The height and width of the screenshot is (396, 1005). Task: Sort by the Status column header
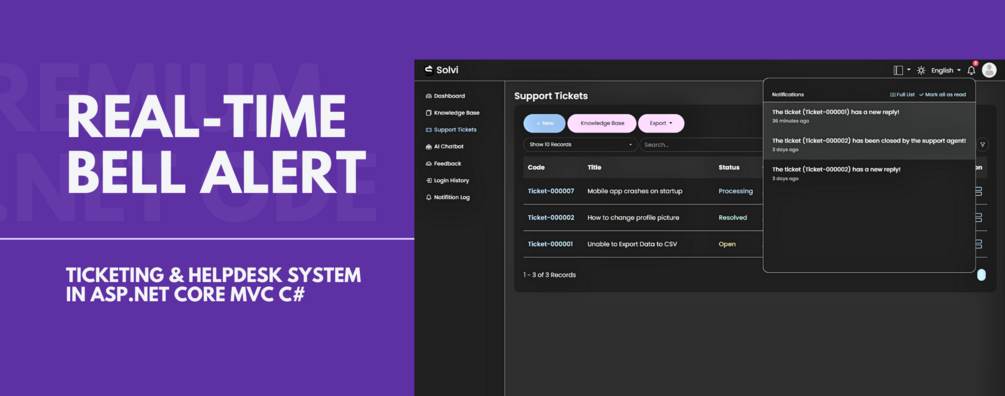click(729, 167)
